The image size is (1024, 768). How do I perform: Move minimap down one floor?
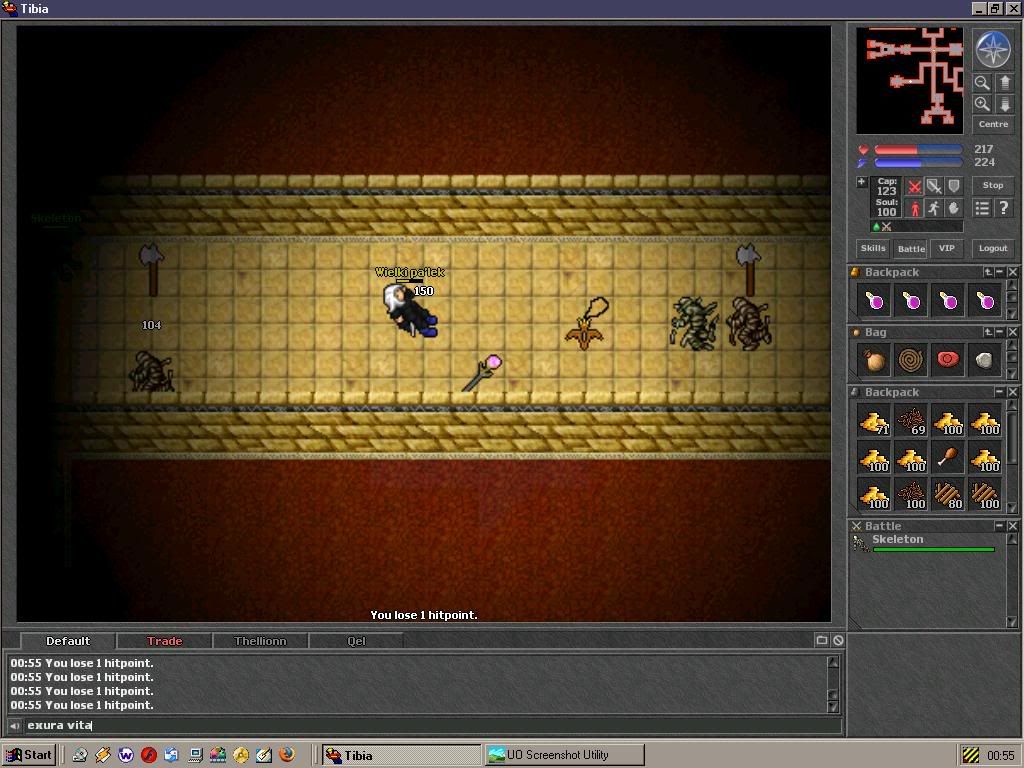1004,103
